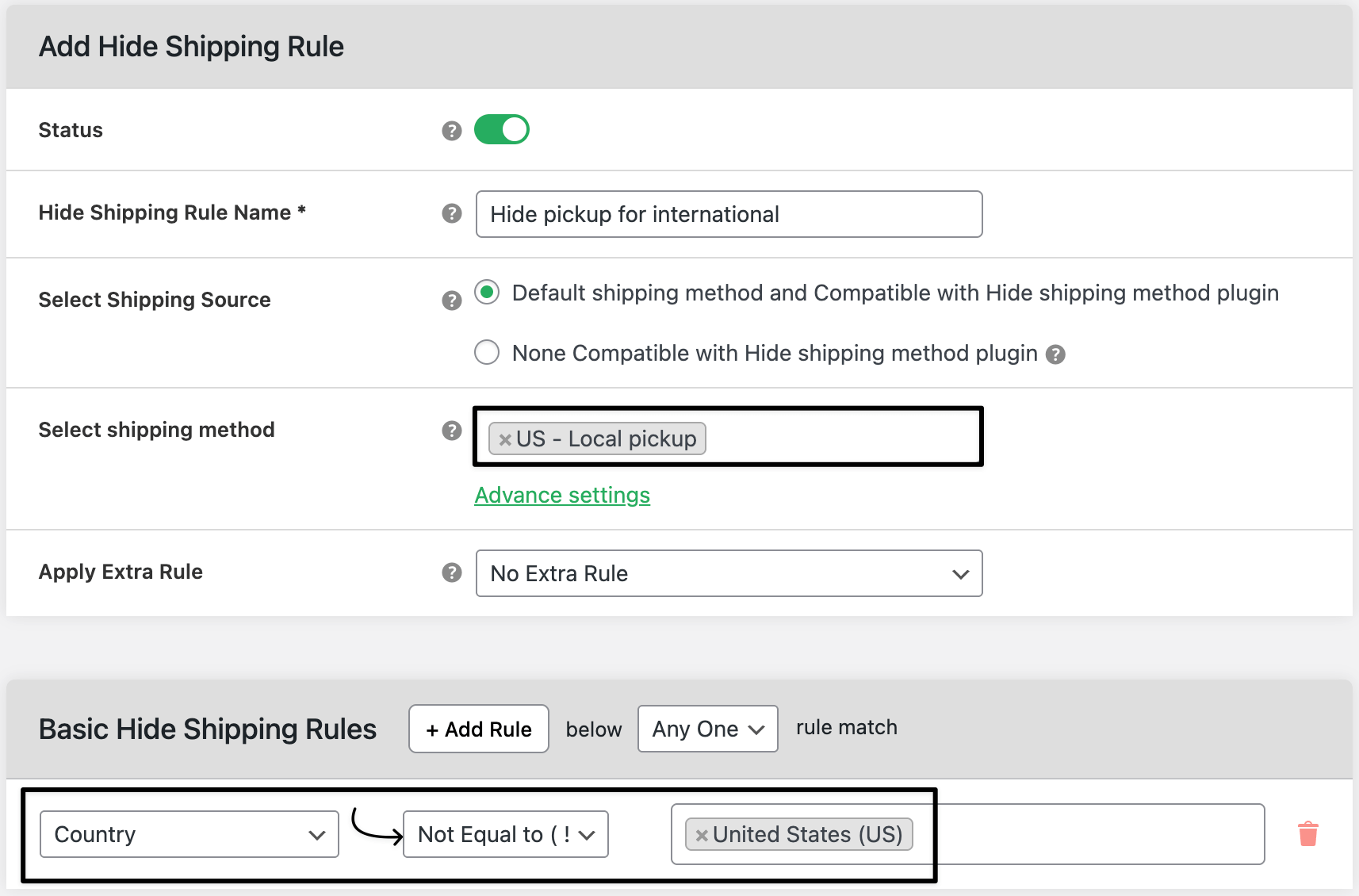
Task: Click inside the country values input box
Action: 1086,834
